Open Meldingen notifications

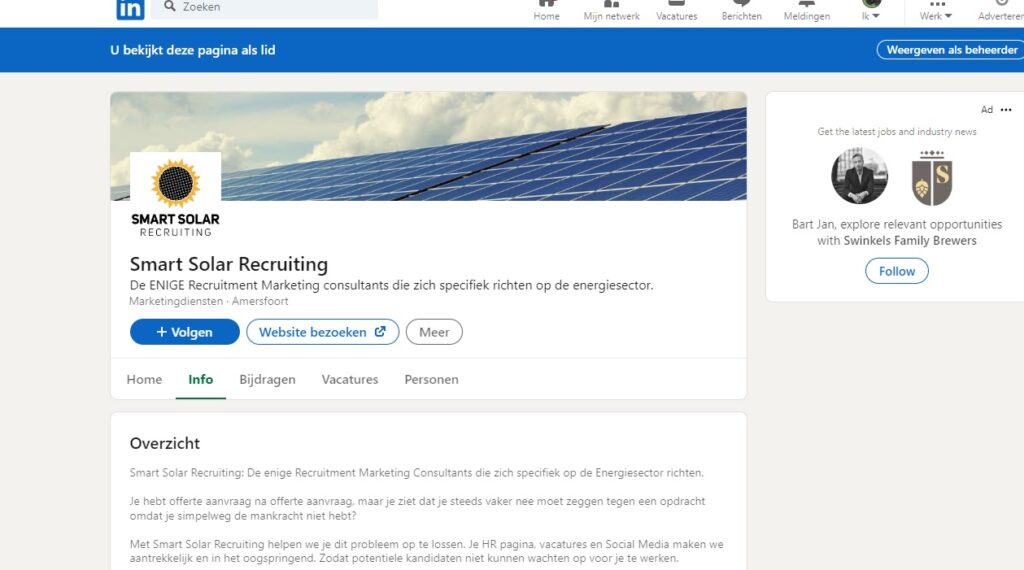pyautogui.click(x=807, y=10)
